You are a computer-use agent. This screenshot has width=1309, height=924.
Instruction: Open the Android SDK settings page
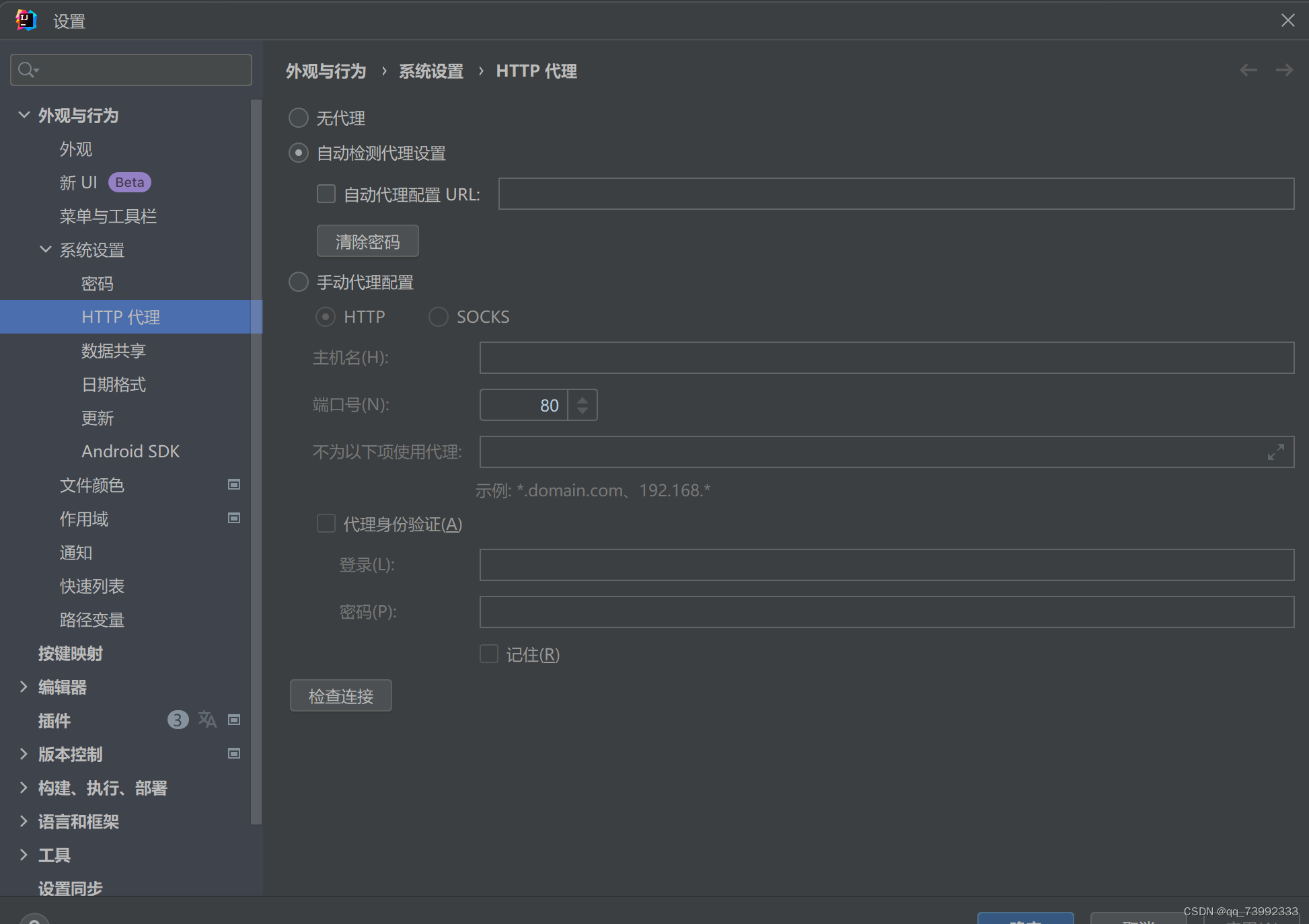pos(130,451)
